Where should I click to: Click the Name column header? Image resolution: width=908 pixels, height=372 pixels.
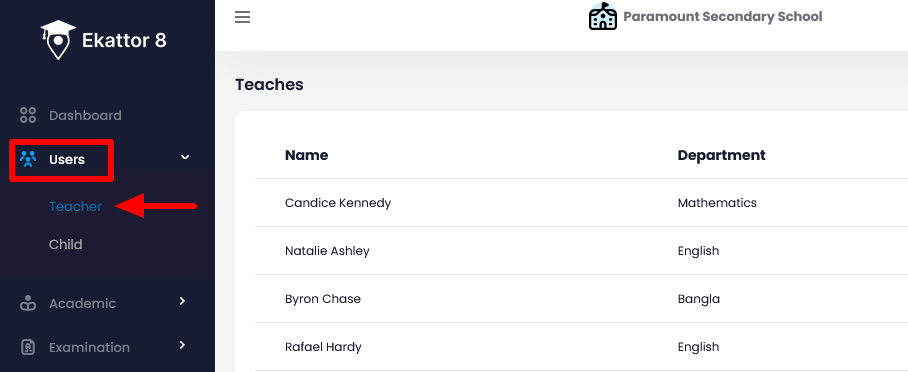click(306, 155)
